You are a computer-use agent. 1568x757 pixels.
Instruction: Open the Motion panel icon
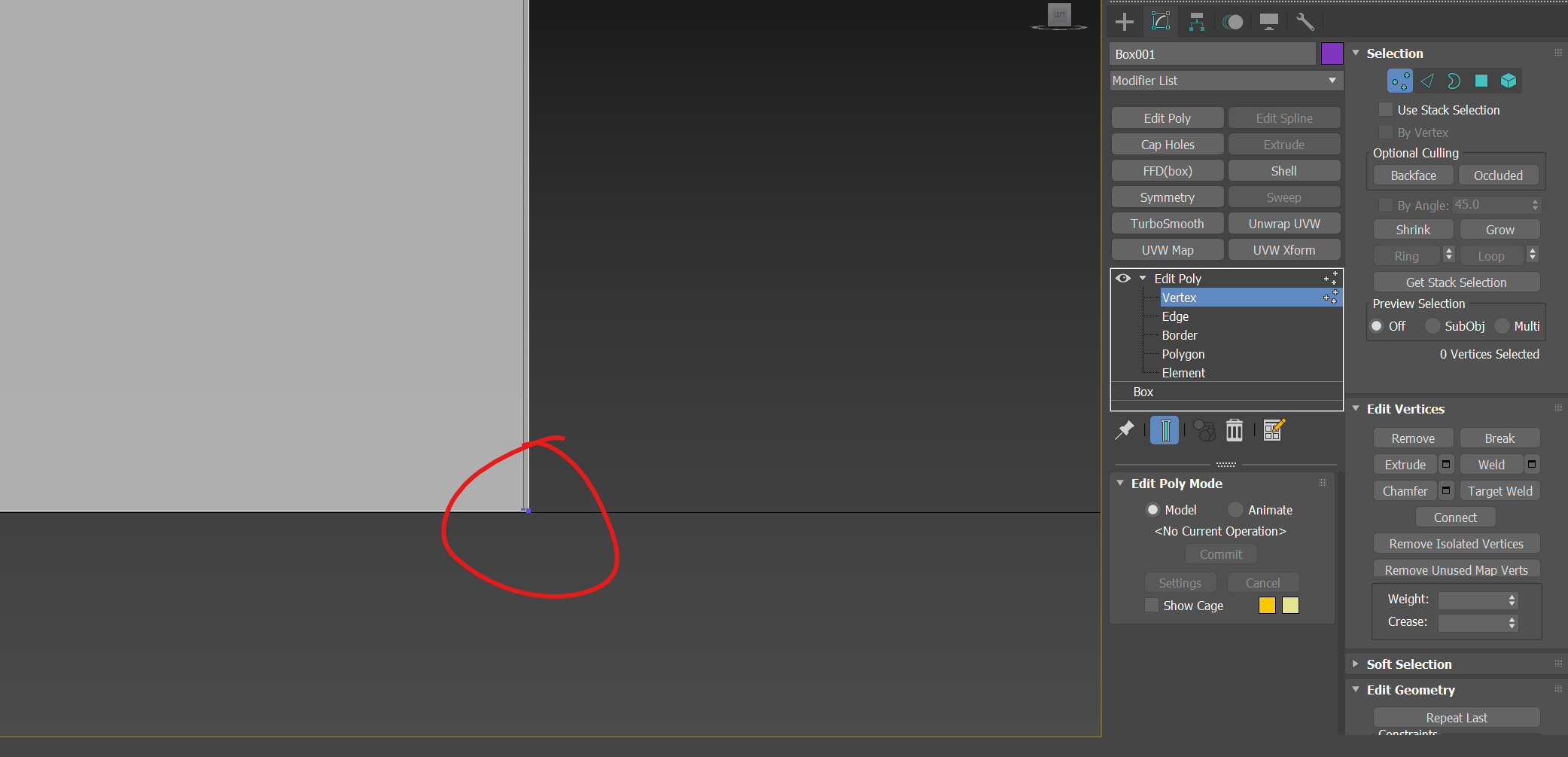1233,22
